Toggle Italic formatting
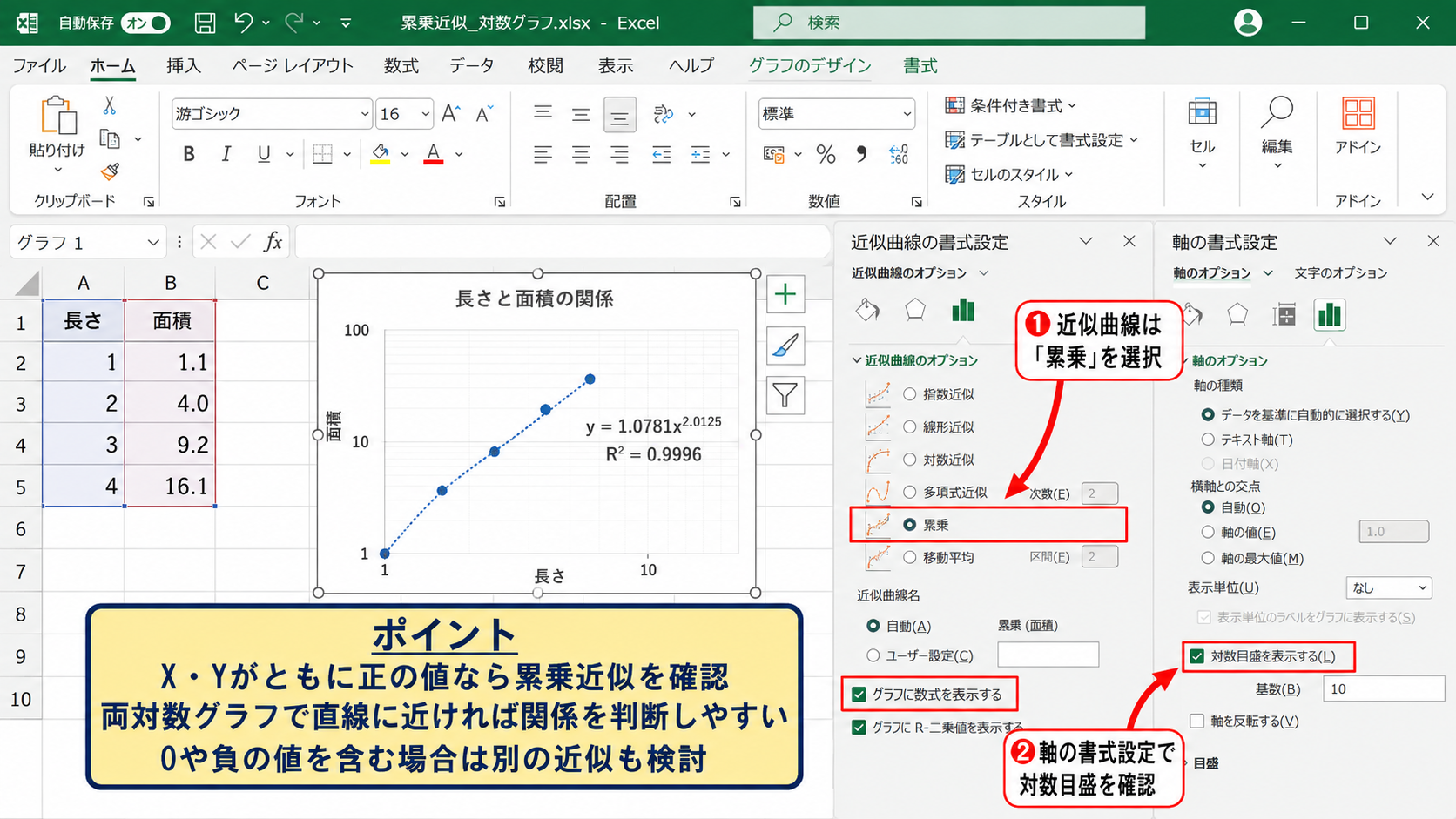The width and height of the screenshot is (1456, 819). click(226, 155)
